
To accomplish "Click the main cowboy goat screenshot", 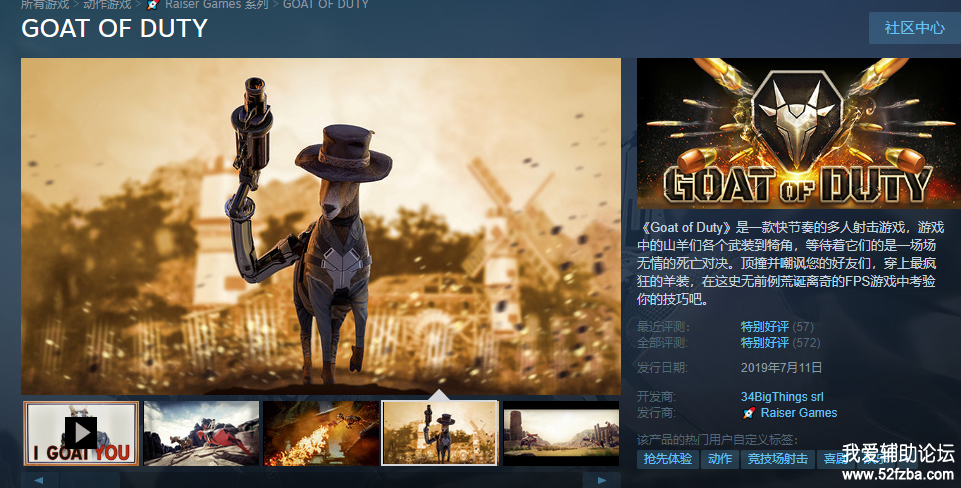I will (x=321, y=226).
